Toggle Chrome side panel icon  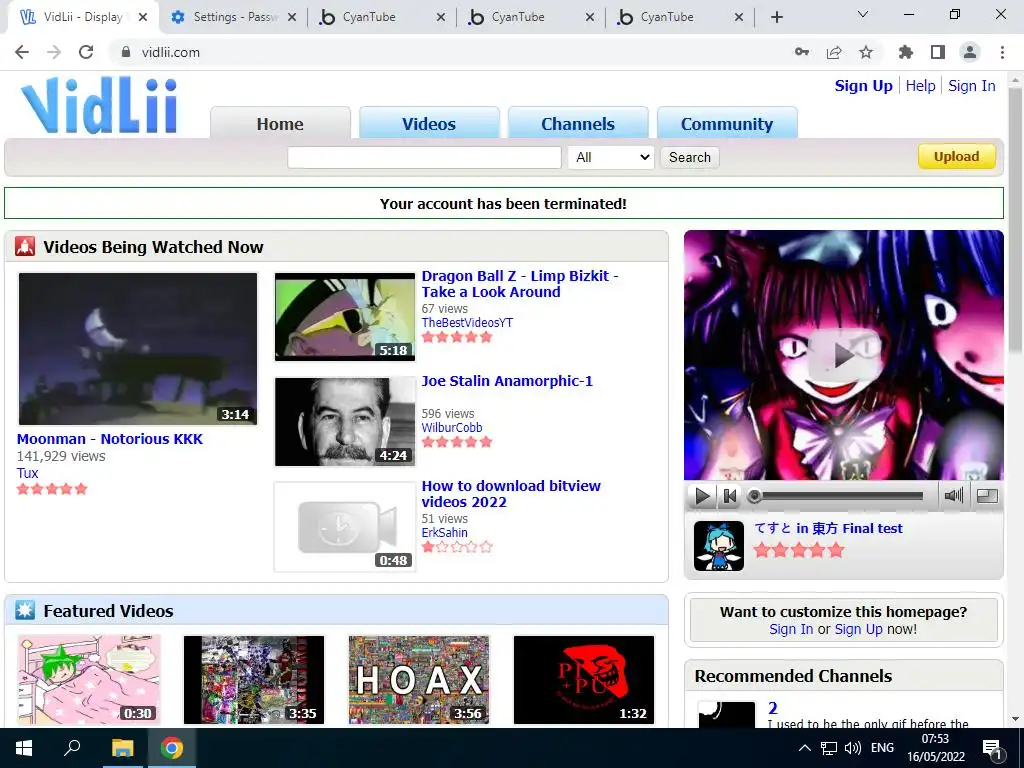pyautogui.click(x=938, y=52)
